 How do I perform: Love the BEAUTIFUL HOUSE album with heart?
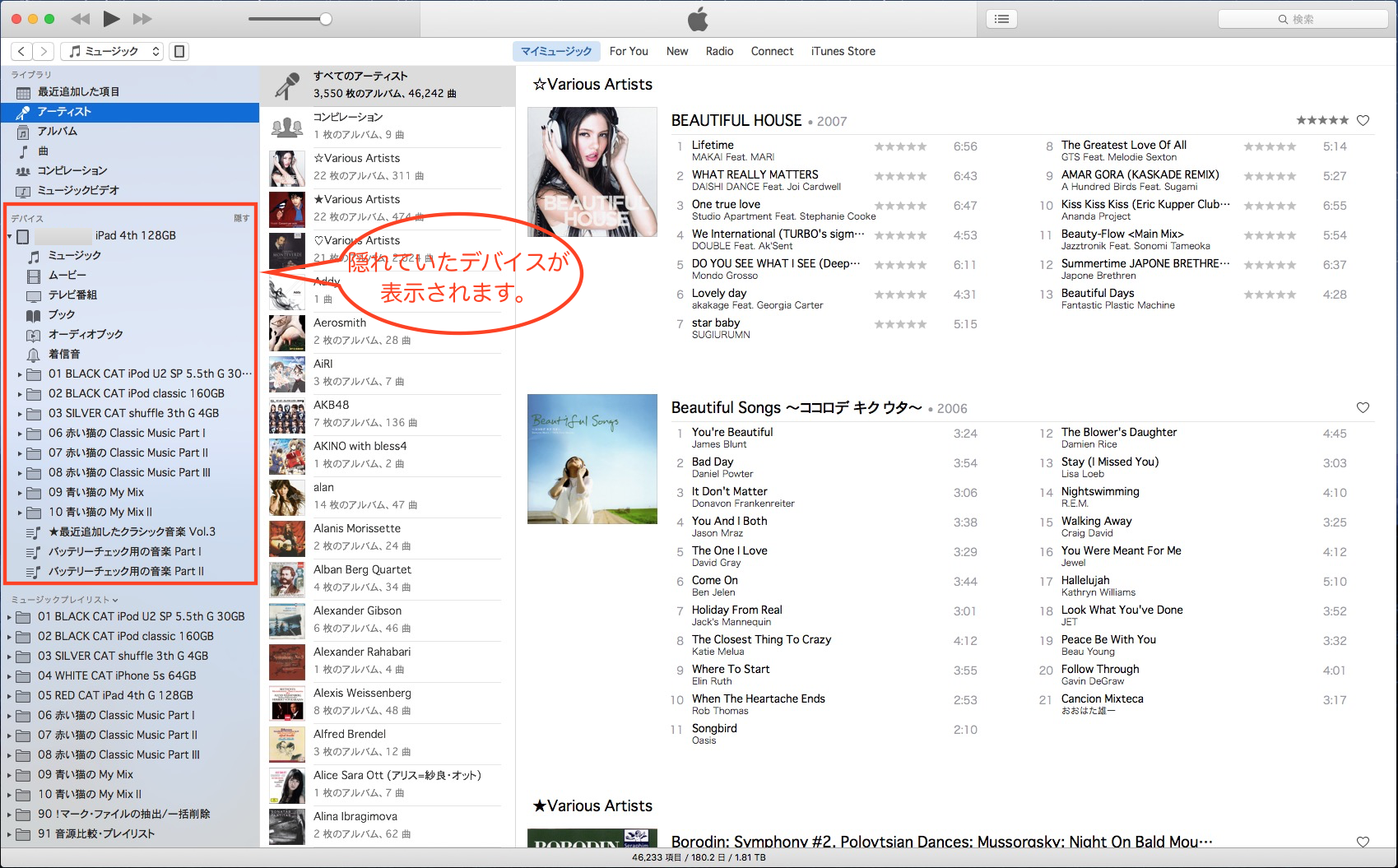(1363, 121)
